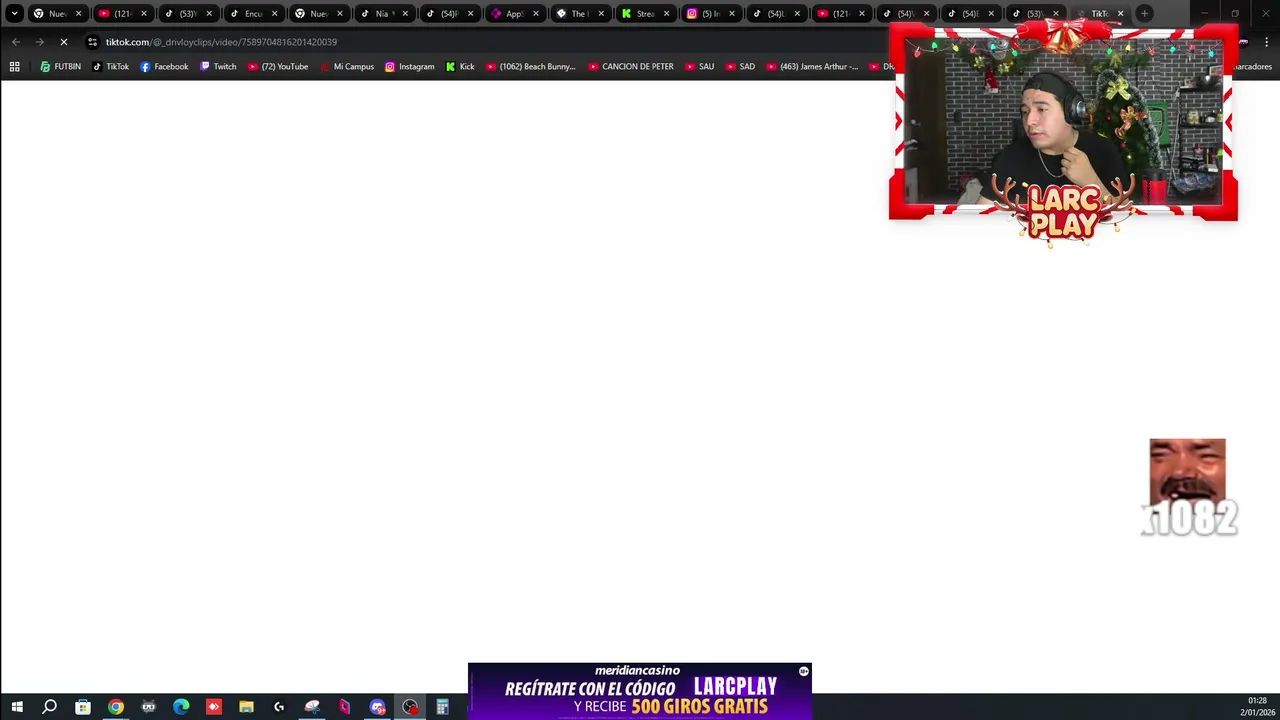Open the (72) YouTube bookmark
Screen dimensions: 1280x720
click(277, 67)
